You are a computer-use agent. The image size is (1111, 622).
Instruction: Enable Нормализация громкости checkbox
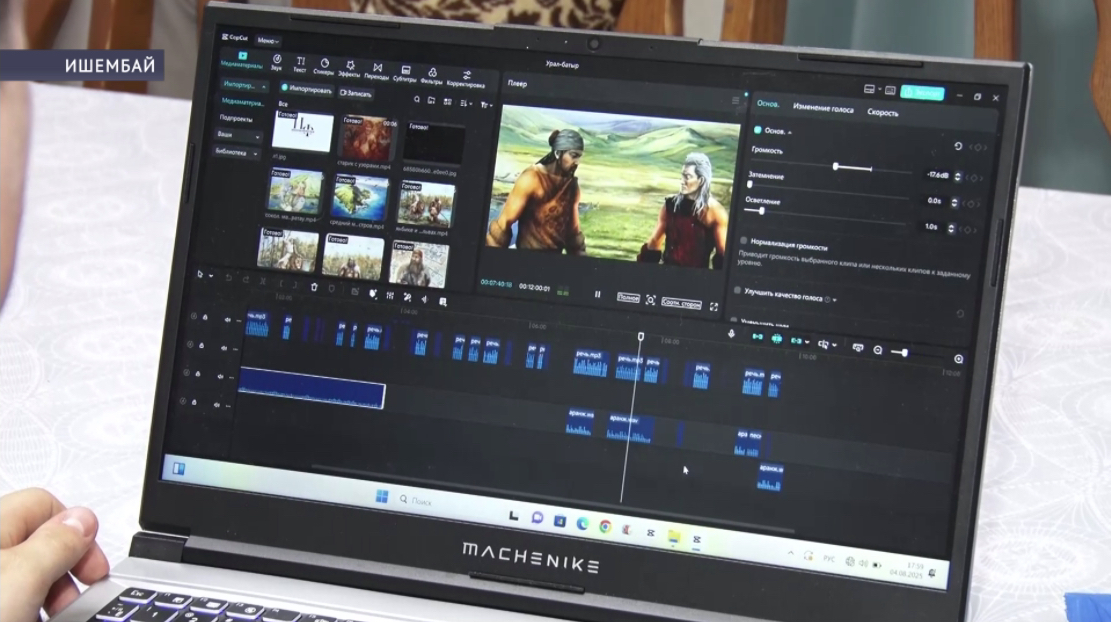point(743,241)
